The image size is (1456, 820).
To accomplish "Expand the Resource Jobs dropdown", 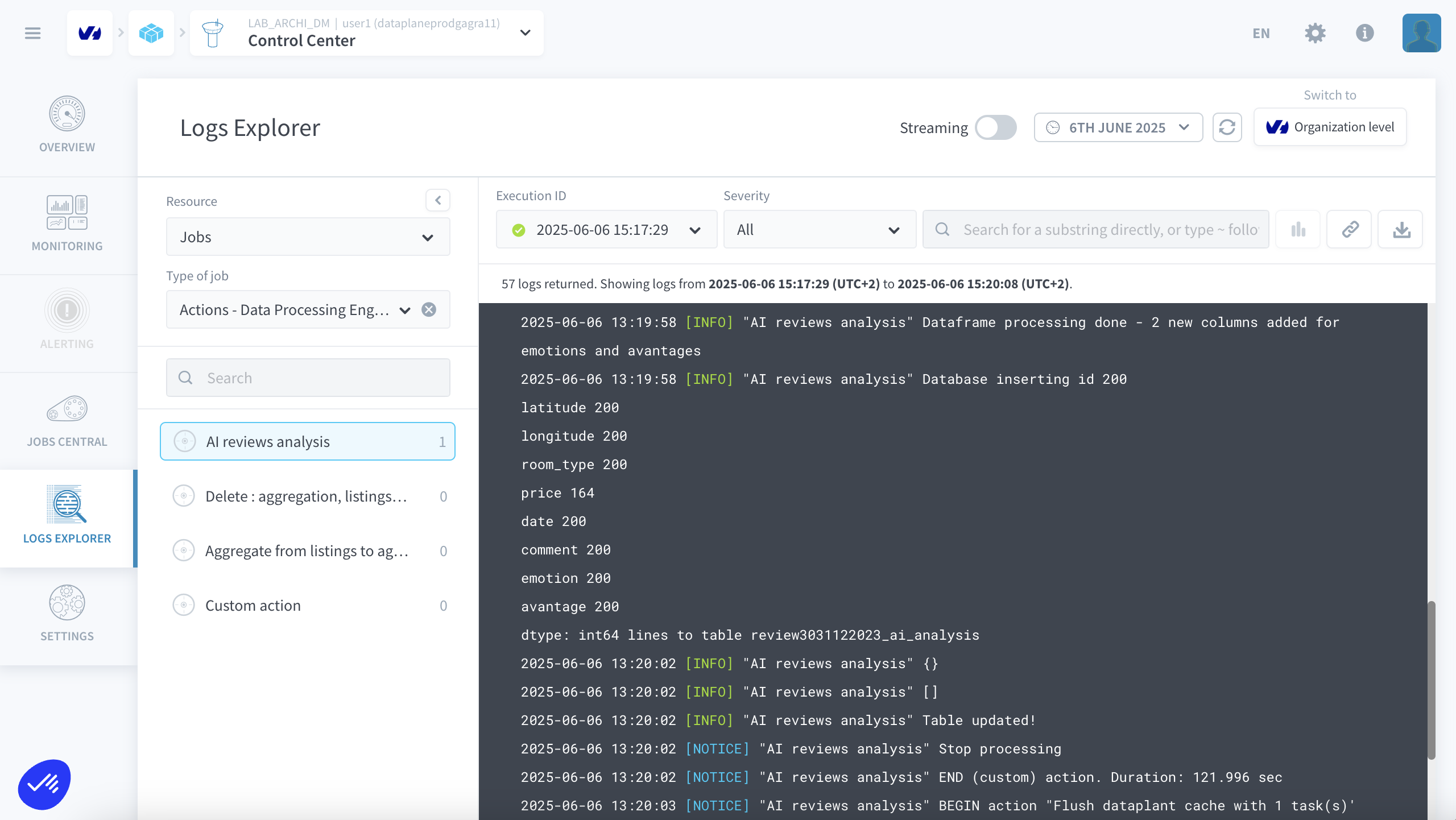I will coord(308,237).
